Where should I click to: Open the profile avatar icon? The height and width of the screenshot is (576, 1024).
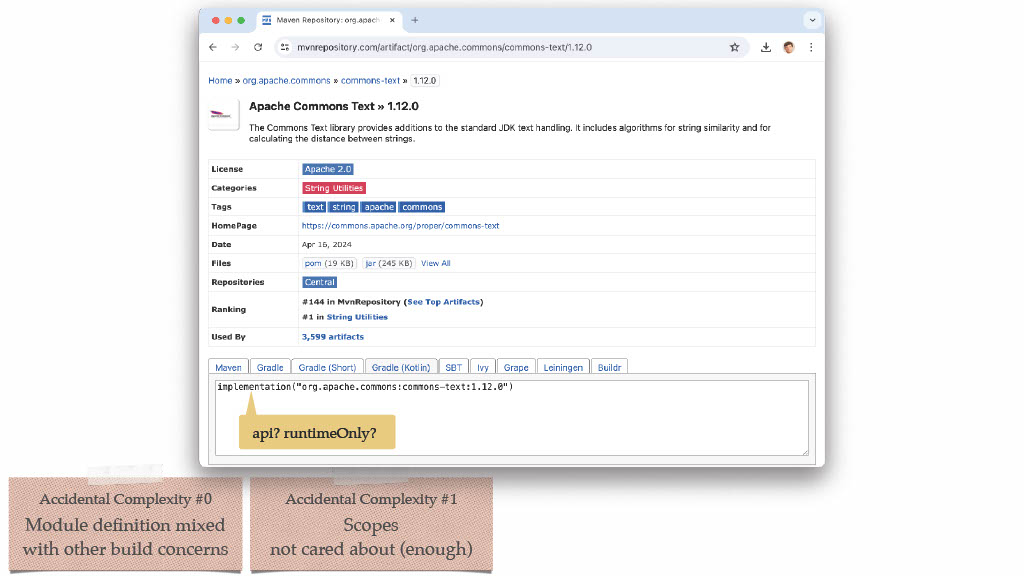coord(789,47)
